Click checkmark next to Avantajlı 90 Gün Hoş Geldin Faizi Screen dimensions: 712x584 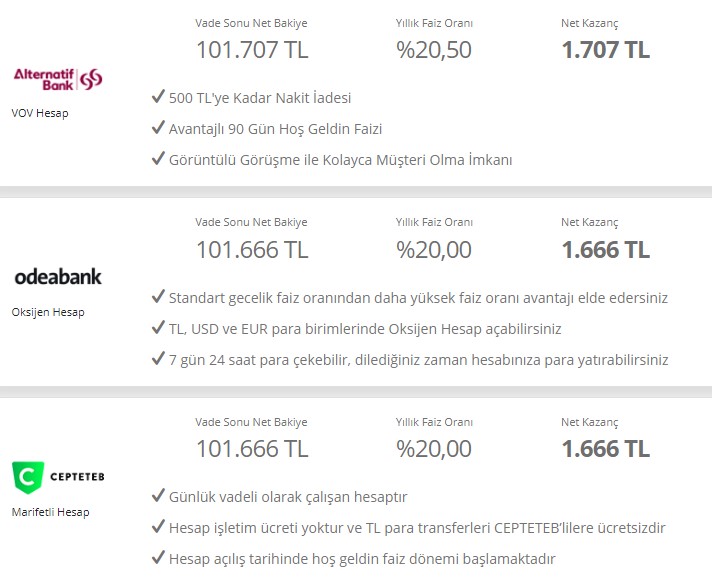tap(158, 128)
